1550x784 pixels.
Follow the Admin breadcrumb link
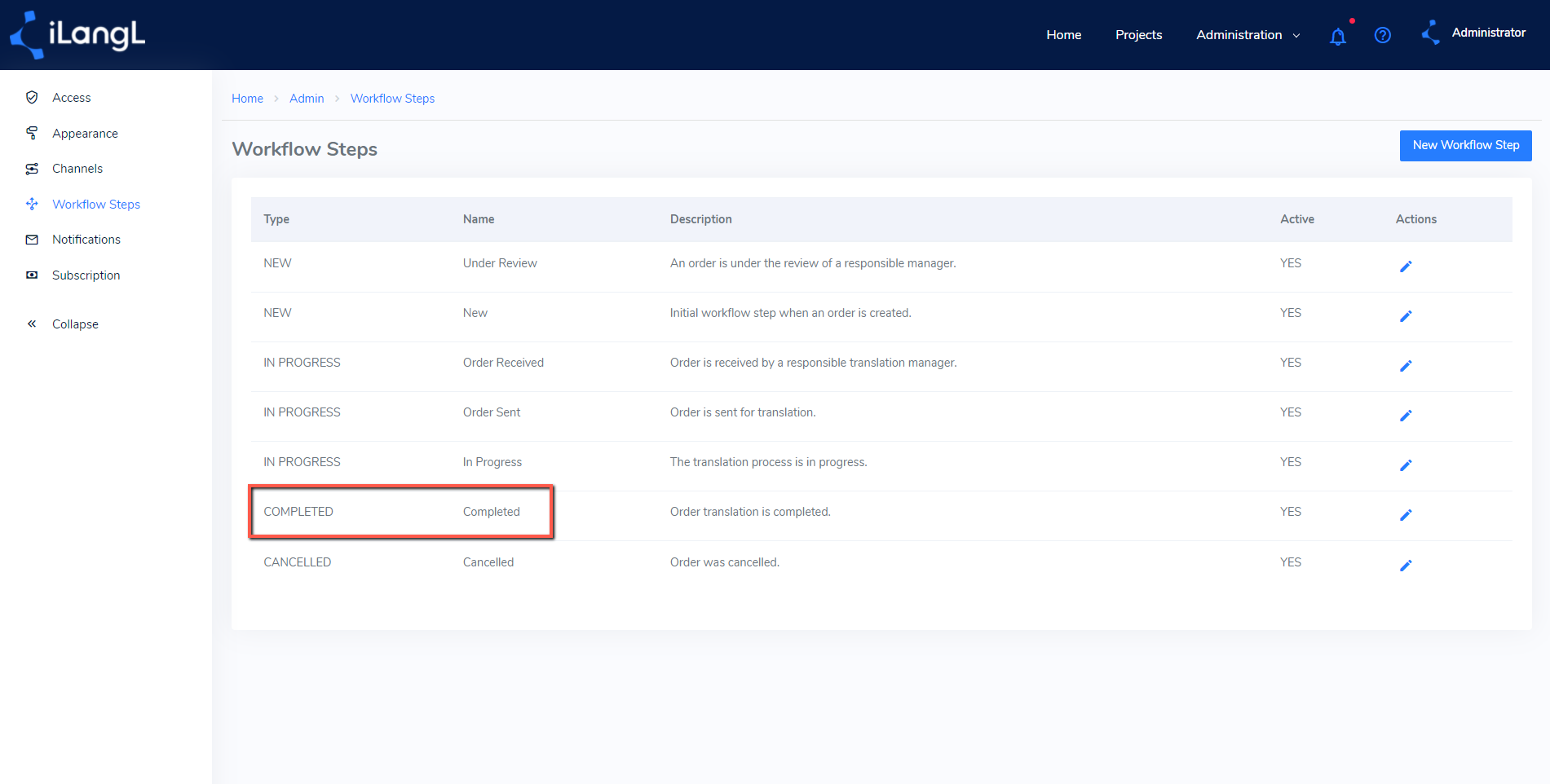click(x=307, y=99)
